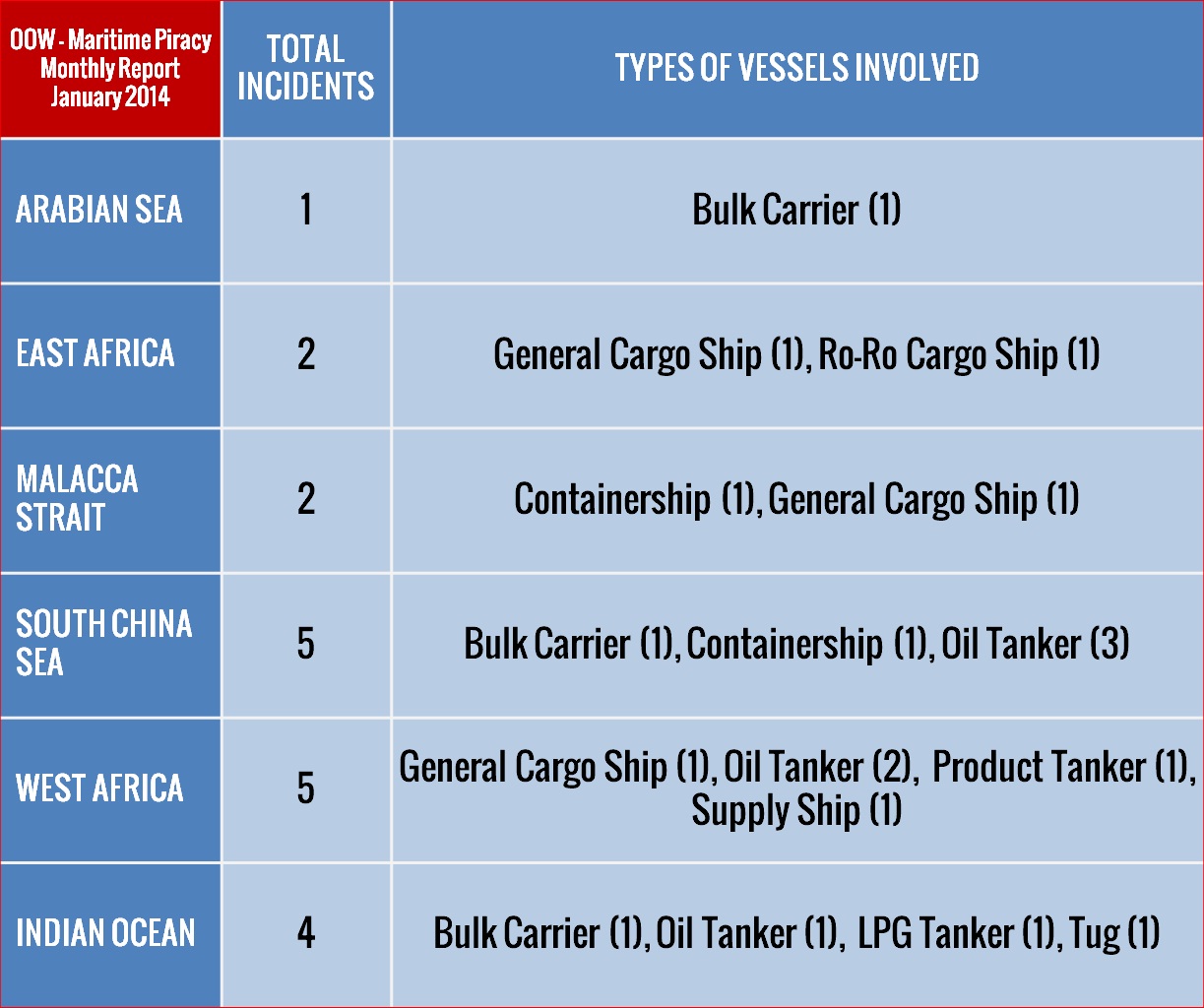The height and width of the screenshot is (1008, 1204).
Task: Click the South China Sea incident count 5
Action: (306, 644)
